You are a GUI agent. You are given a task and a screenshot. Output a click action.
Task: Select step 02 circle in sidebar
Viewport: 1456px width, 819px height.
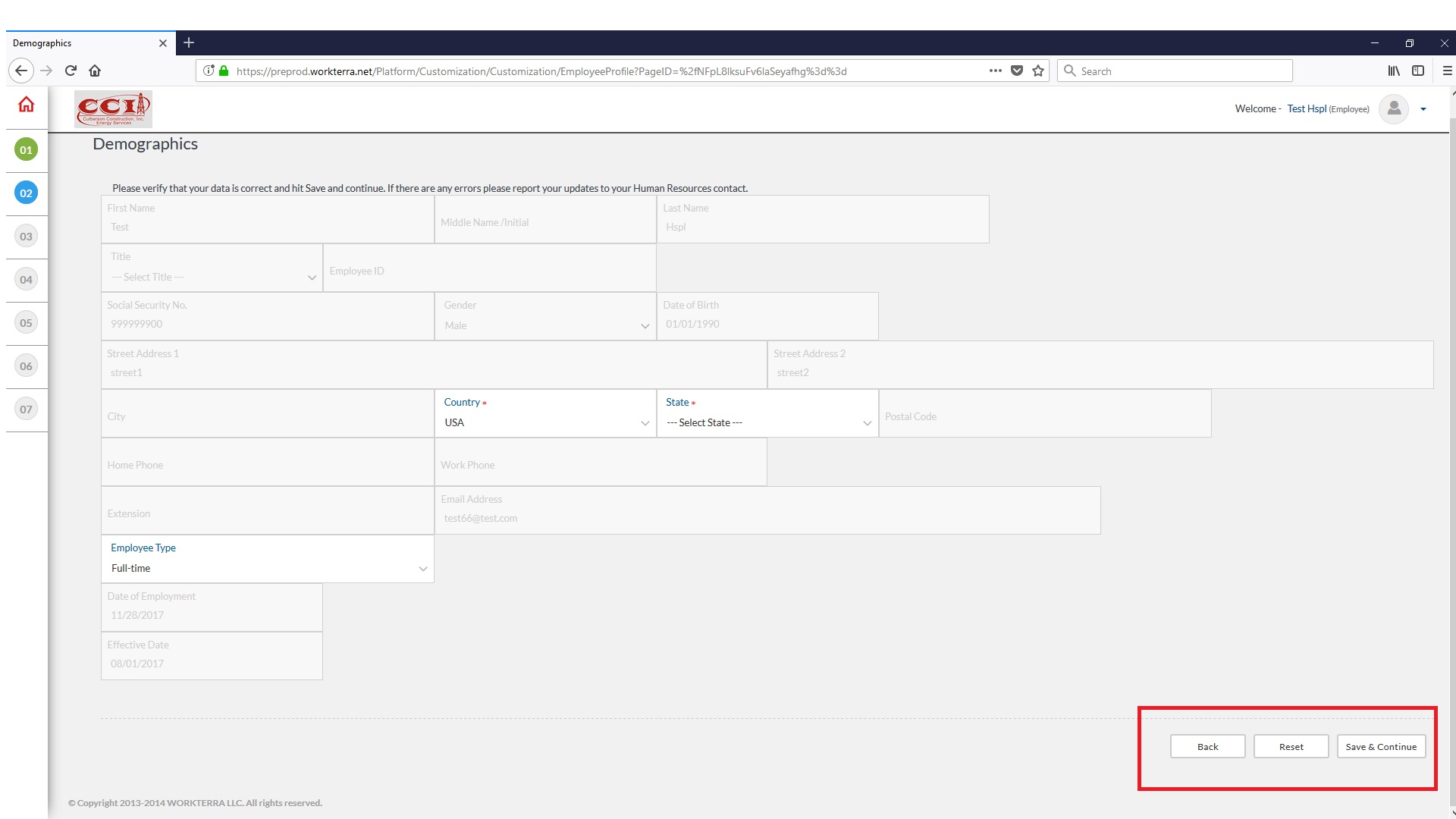pos(27,193)
